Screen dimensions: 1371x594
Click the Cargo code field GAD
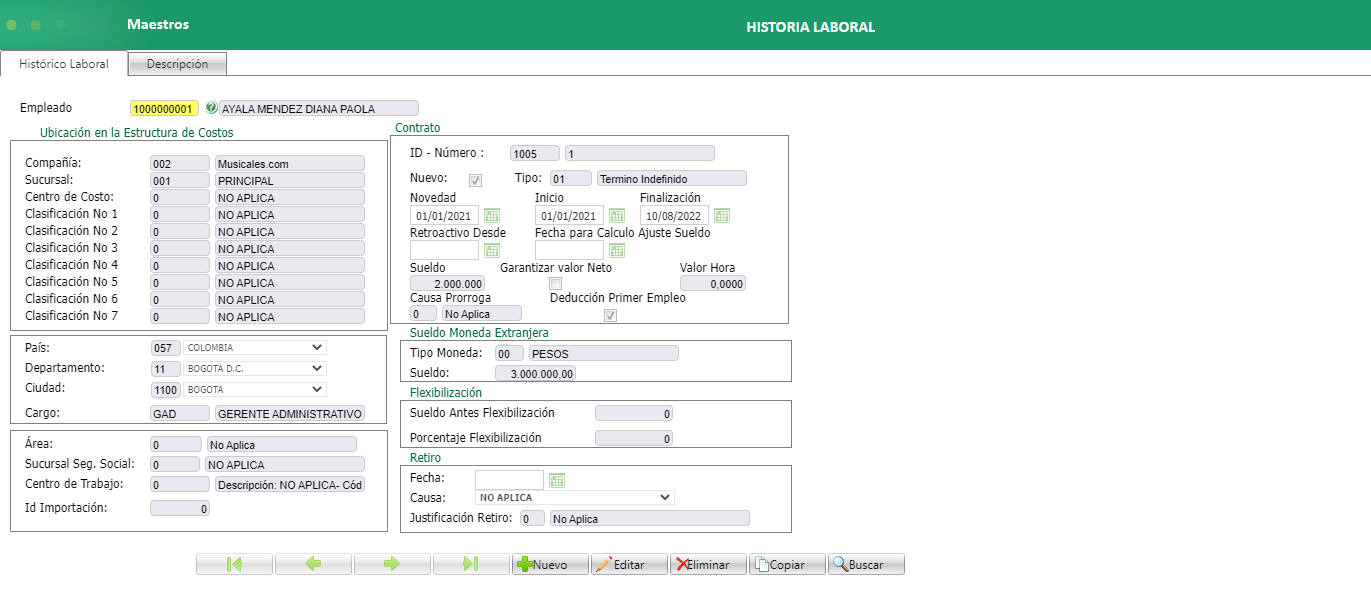point(180,413)
